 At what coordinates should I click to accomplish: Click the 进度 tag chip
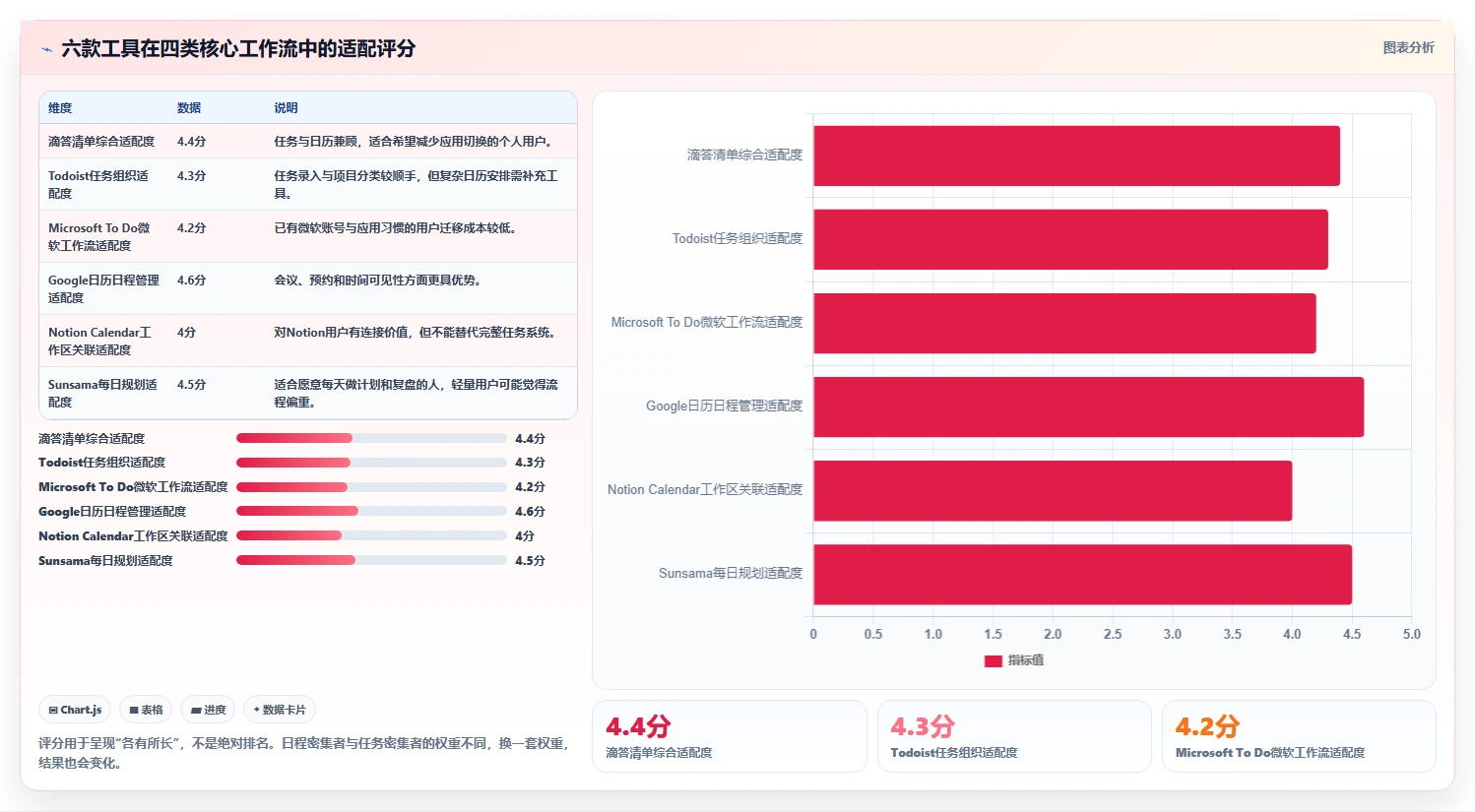(x=209, y=710)
